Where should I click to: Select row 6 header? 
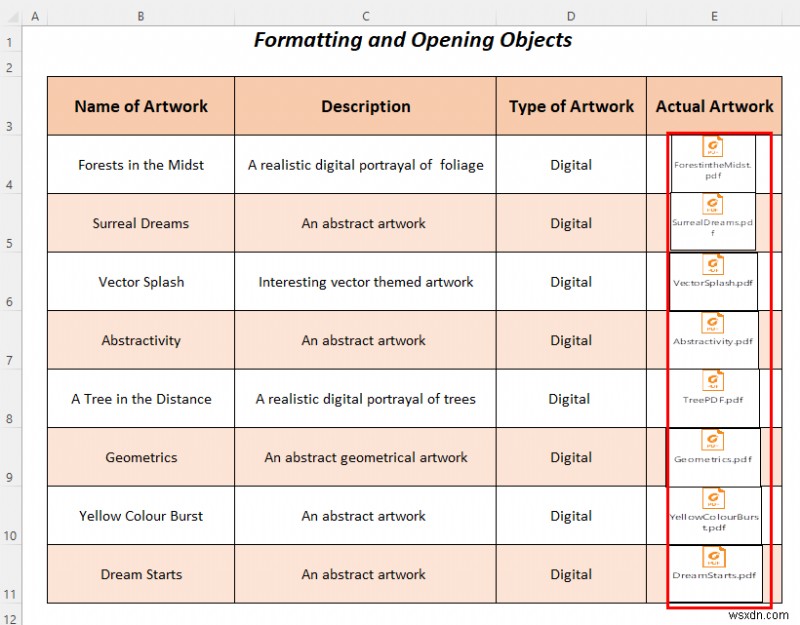[11, 282]
